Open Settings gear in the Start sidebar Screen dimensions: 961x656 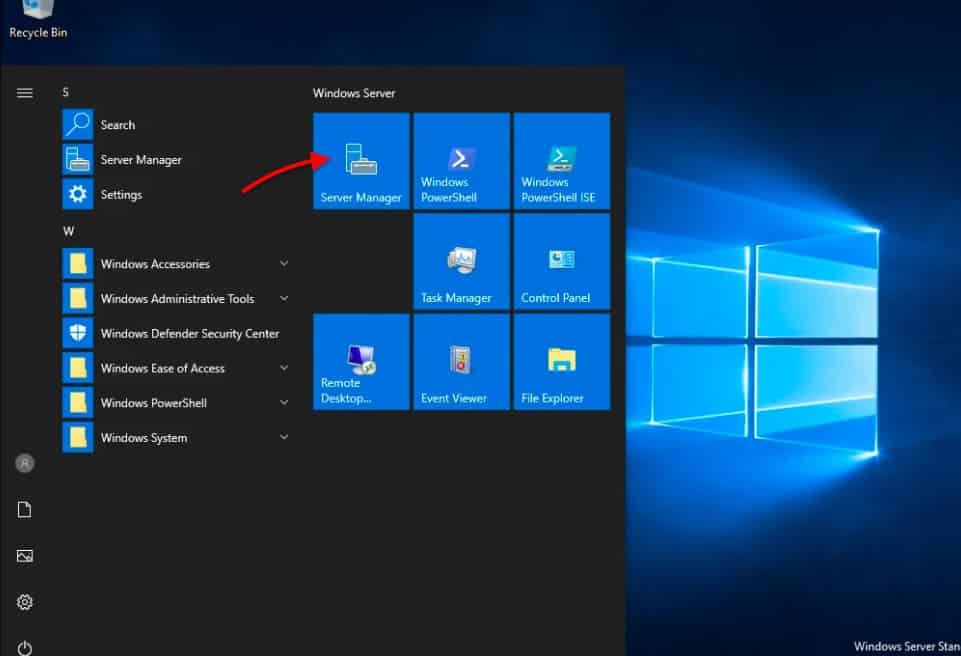25,602
